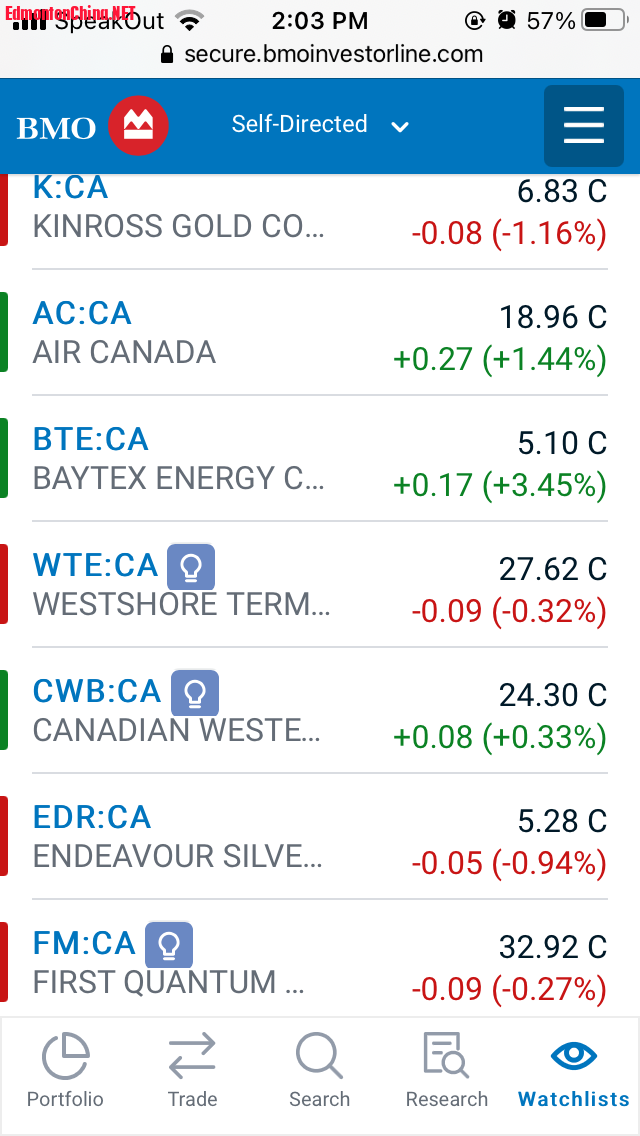Tap lightbulb icon beside WTE:CA
The image size is (640, 1136).
pyautogui.click(x=191, y=567)
